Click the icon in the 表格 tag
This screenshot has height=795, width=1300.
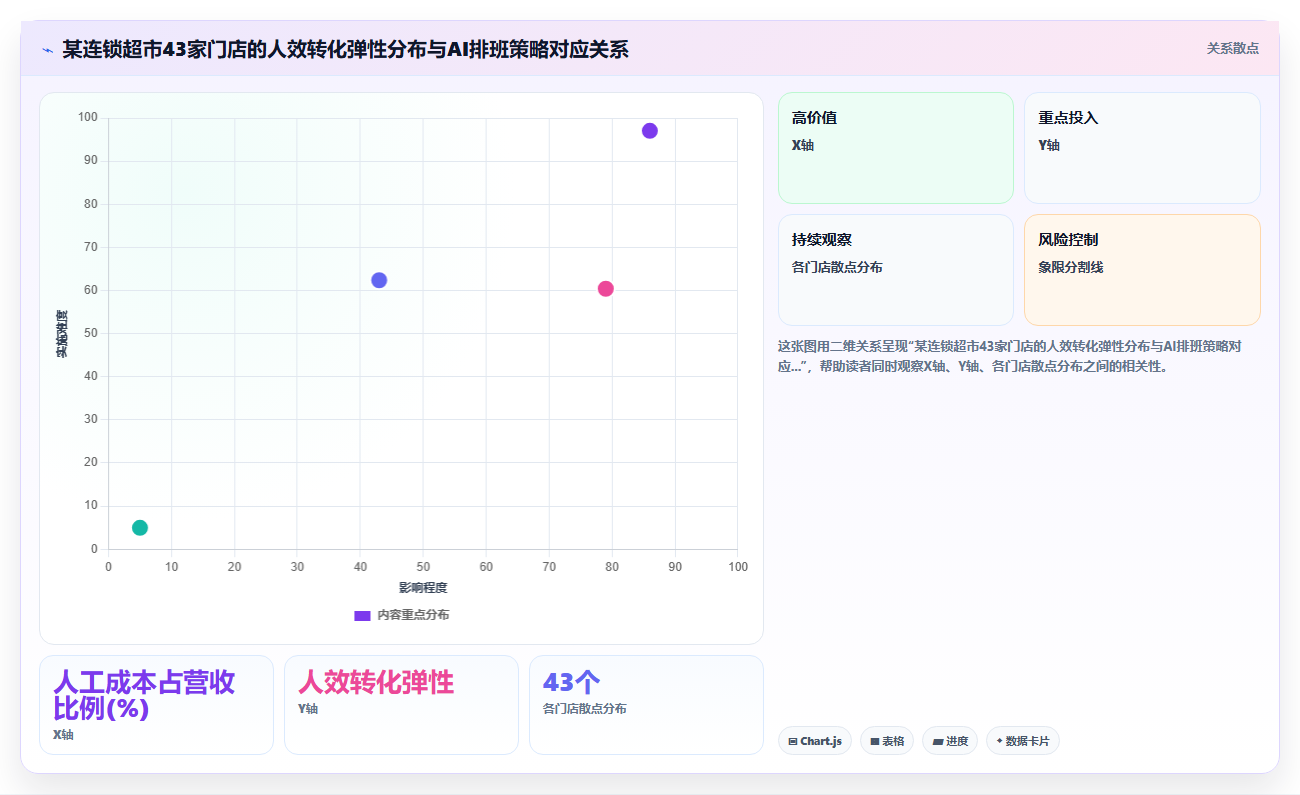(x=875, y=742)
